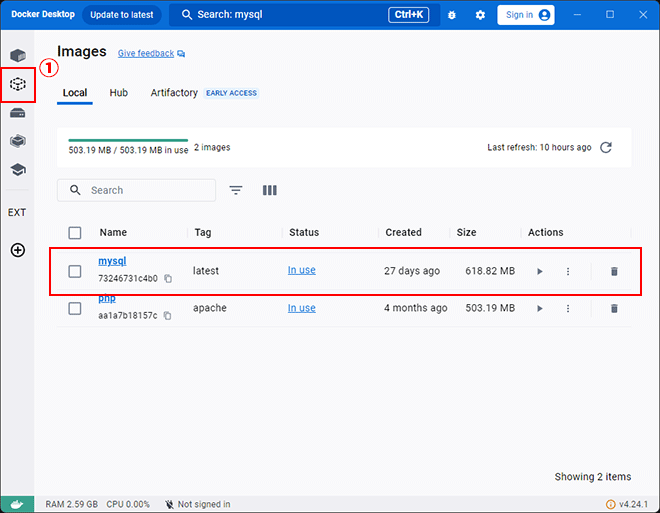Sort by the Status column header
660x513 pixels.
[304, 232]
